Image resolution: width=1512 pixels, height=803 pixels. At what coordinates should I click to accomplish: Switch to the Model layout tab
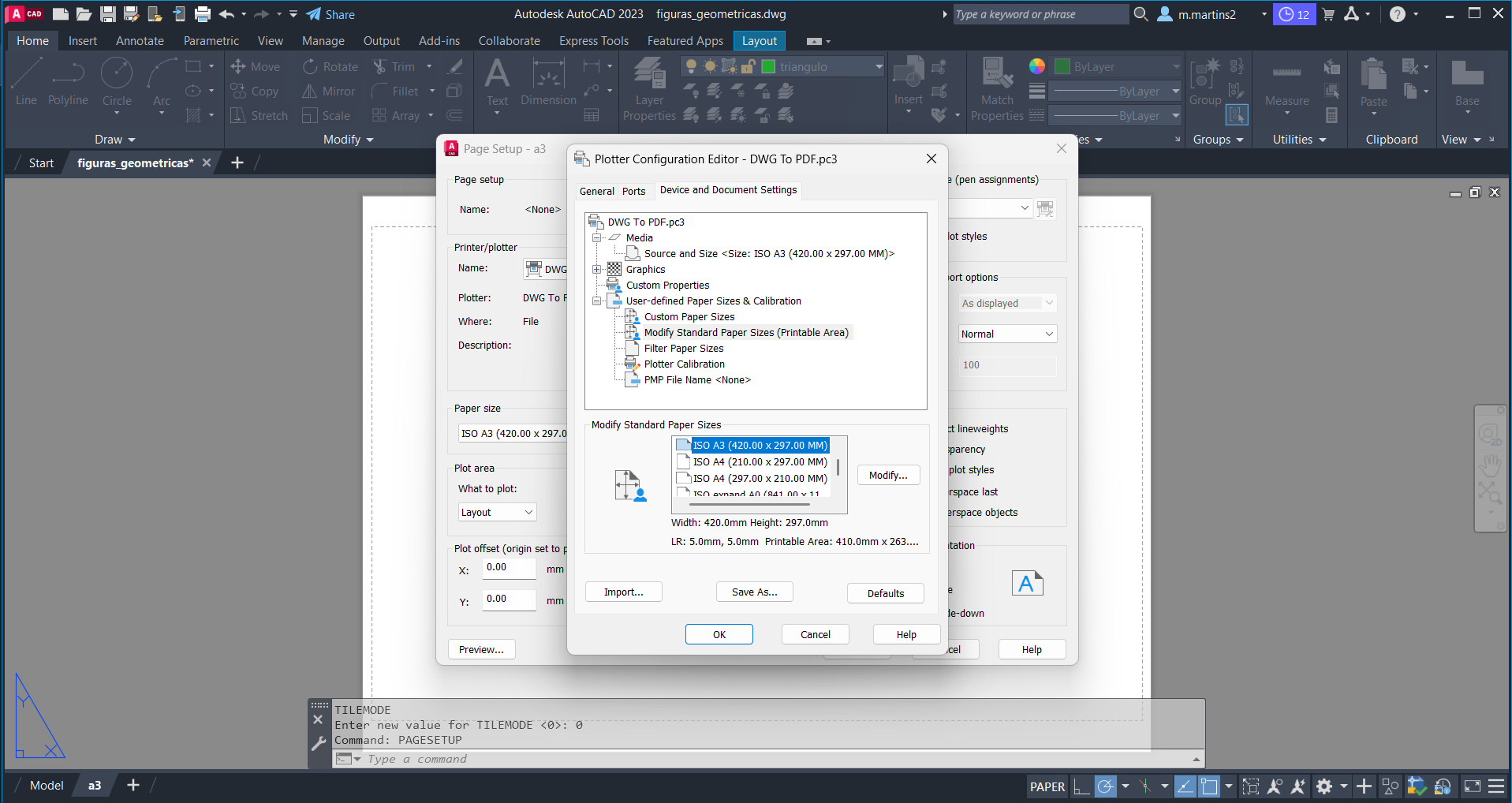coord(47,786)
